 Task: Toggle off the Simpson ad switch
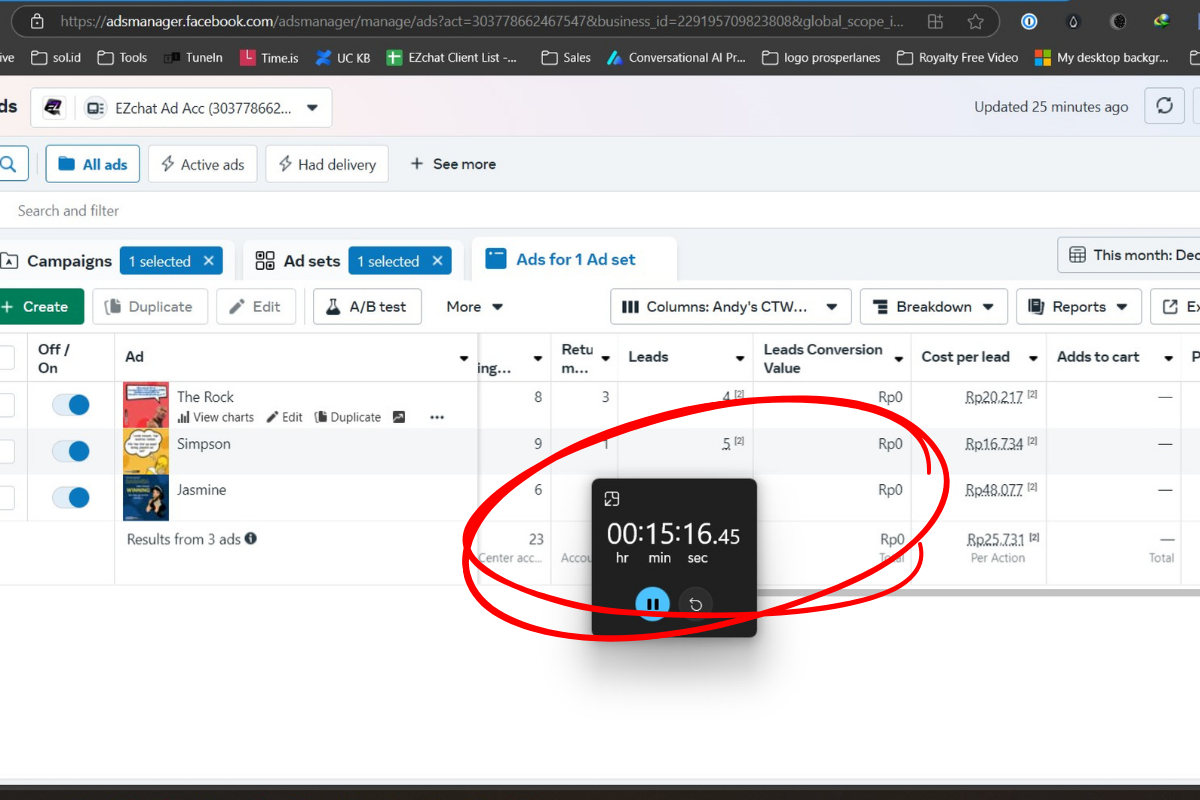point(71,451)
